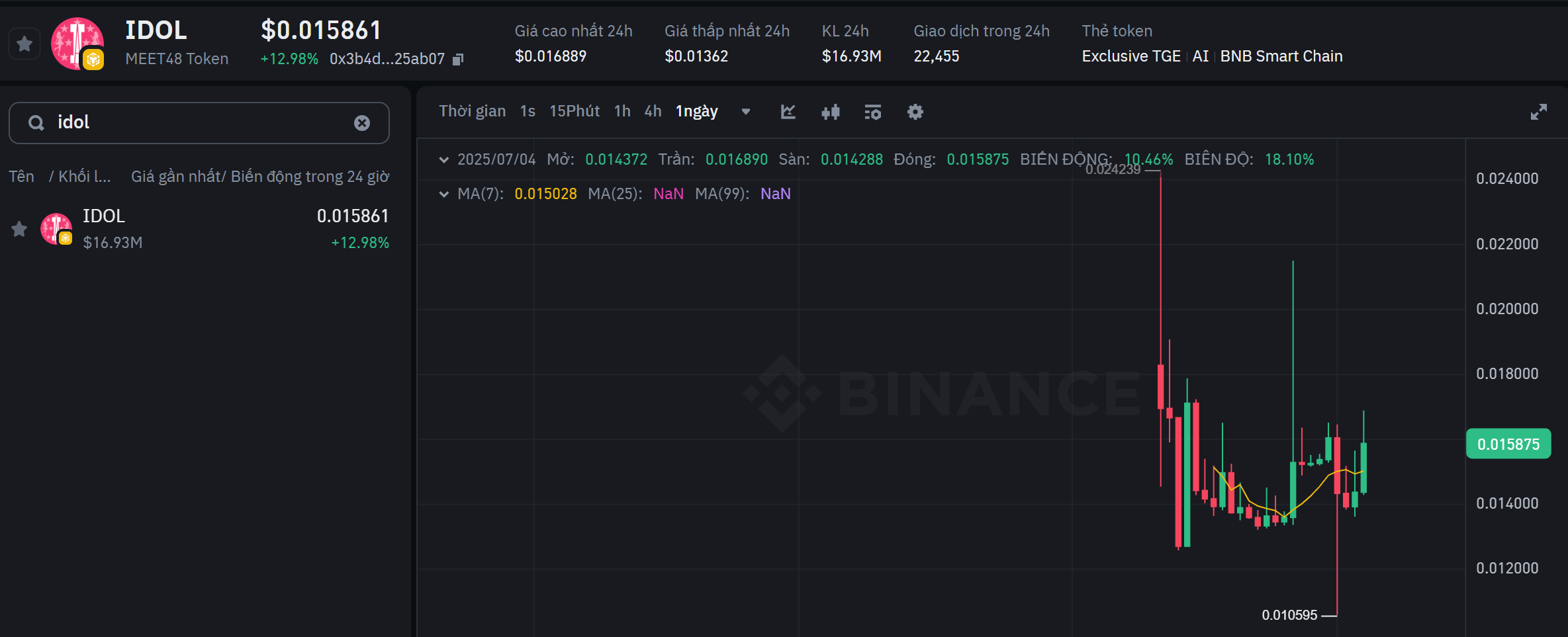Click the AI token tag
1568x637 pixels.
click(x=1201, y=56)
